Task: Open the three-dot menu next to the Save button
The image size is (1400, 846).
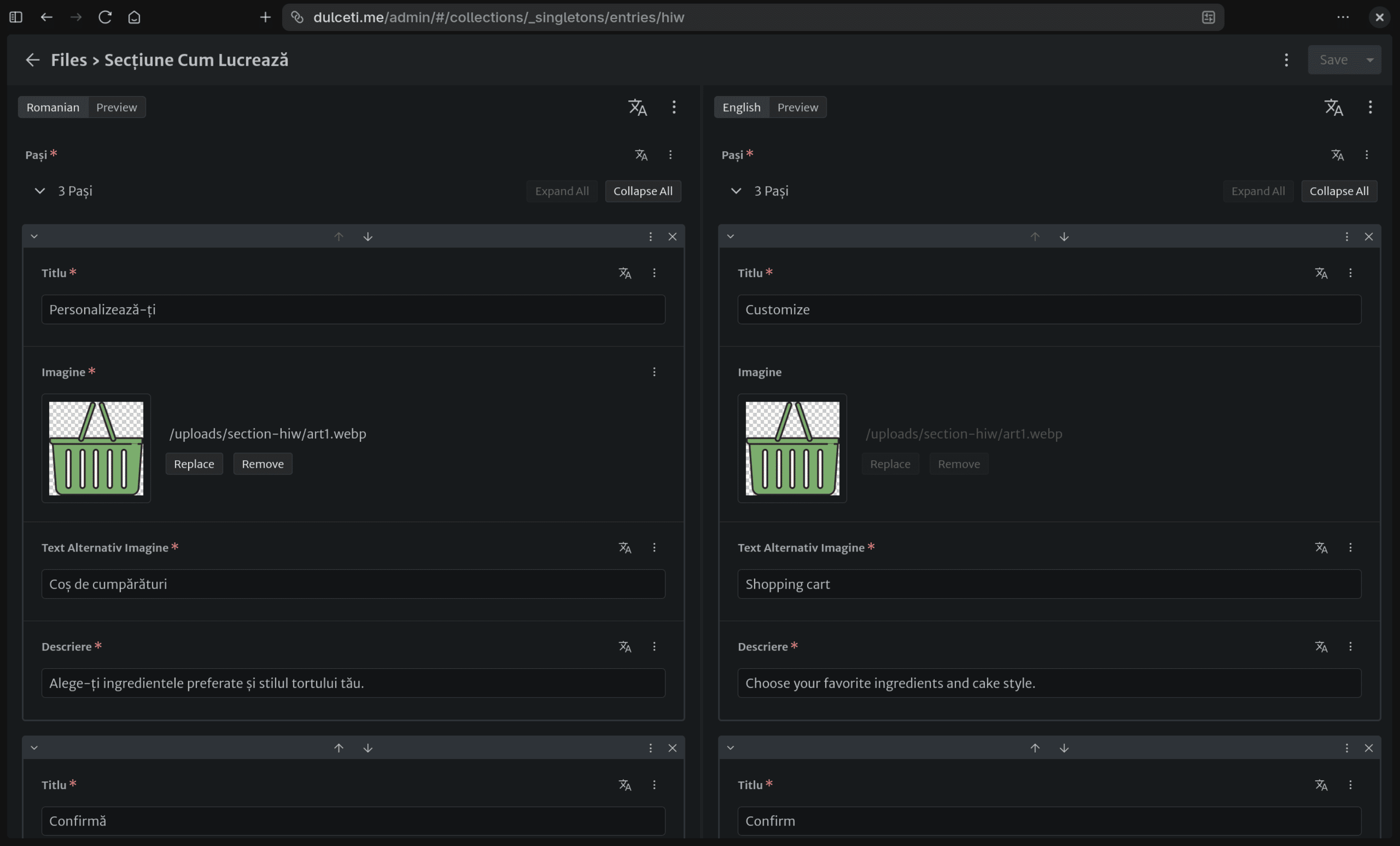Action: point(1287,60)
